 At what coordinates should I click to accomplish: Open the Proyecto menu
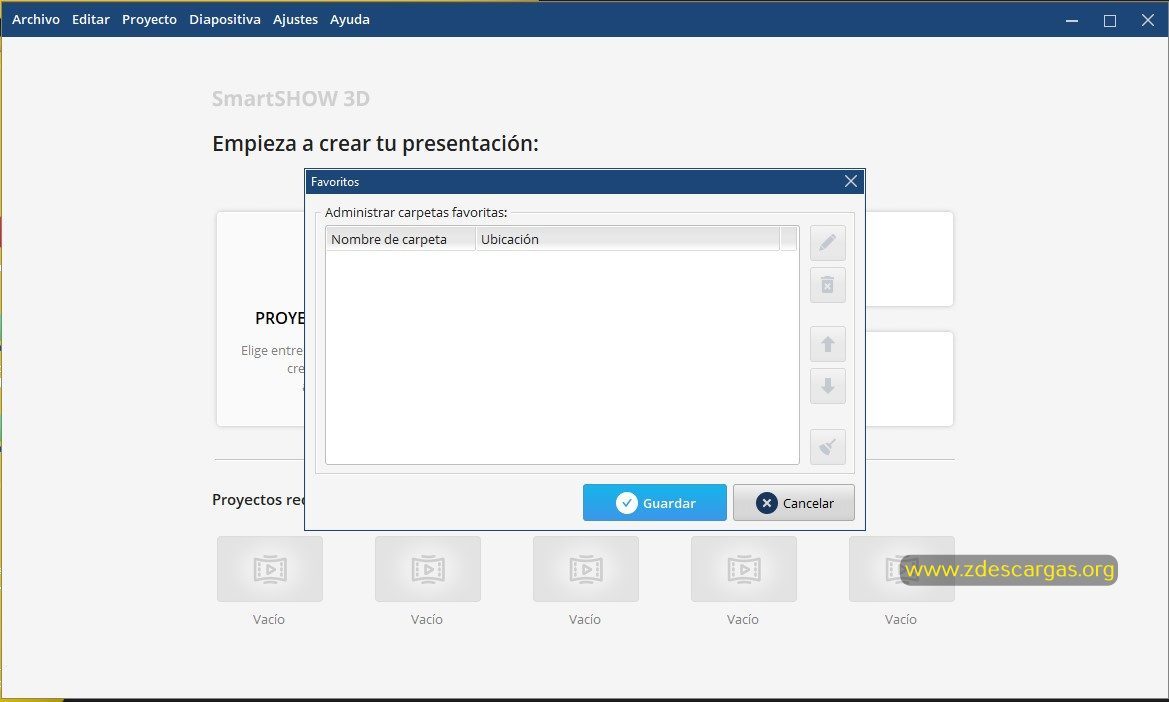[149, 19]
